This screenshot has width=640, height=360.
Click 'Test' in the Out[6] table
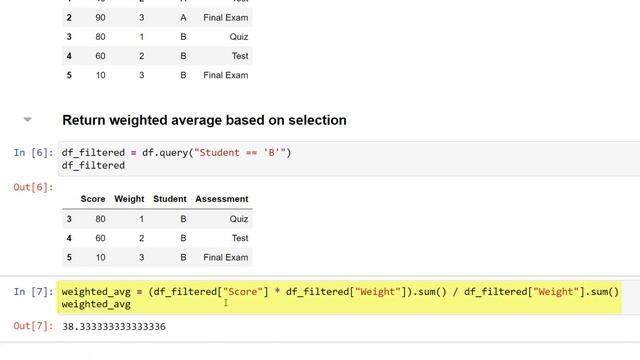[240, 238]
